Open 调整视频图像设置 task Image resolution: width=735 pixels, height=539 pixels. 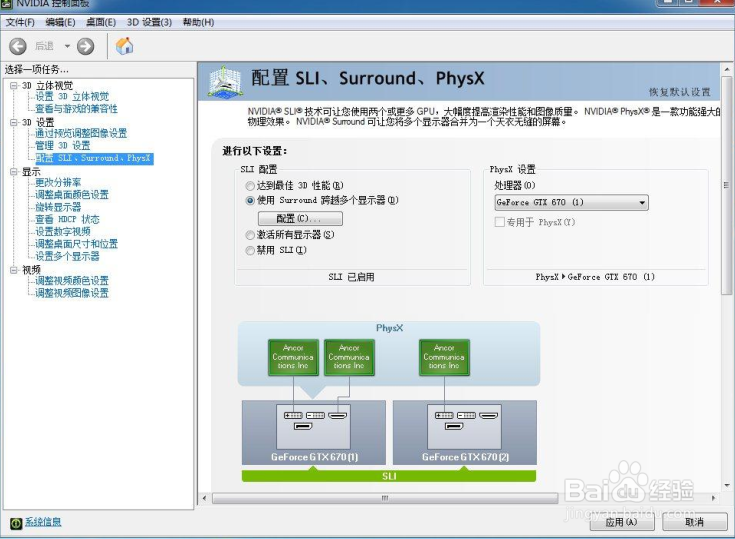point(72,293)
